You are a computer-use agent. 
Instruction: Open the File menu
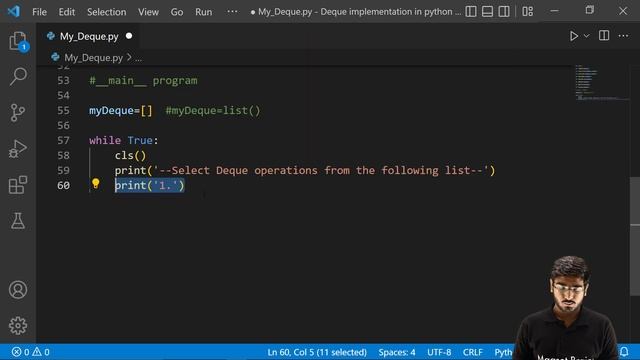coord(39,12)
